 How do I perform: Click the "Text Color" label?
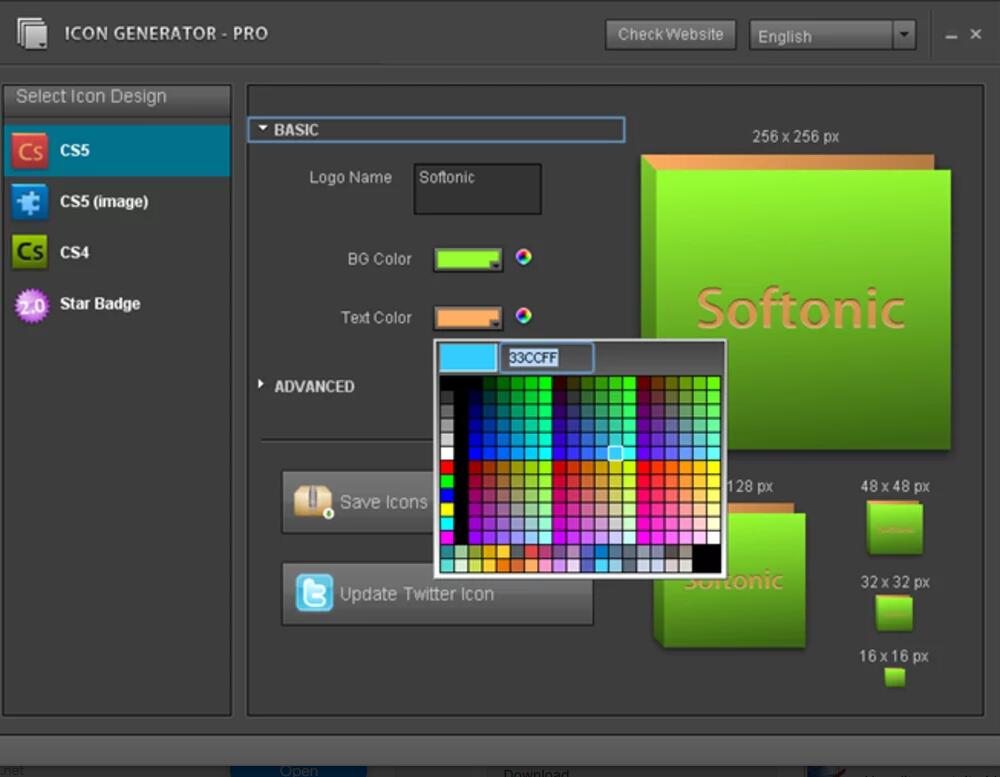(376, 318)
